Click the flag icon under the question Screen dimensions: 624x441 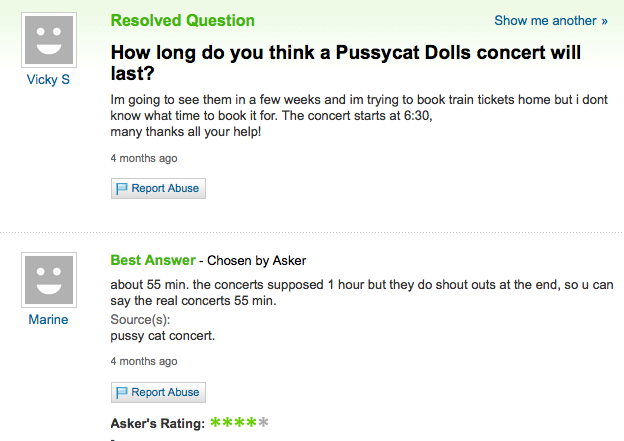tap(121, 188)
